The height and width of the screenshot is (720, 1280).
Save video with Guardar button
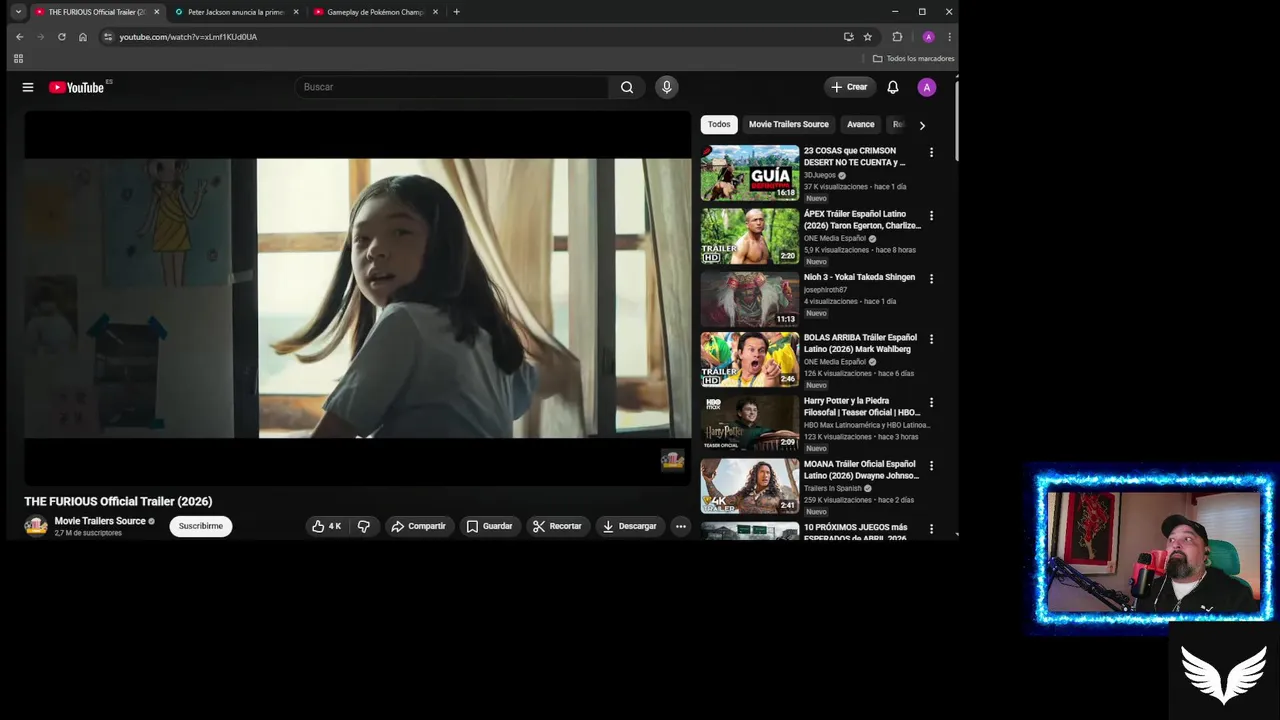489,526
